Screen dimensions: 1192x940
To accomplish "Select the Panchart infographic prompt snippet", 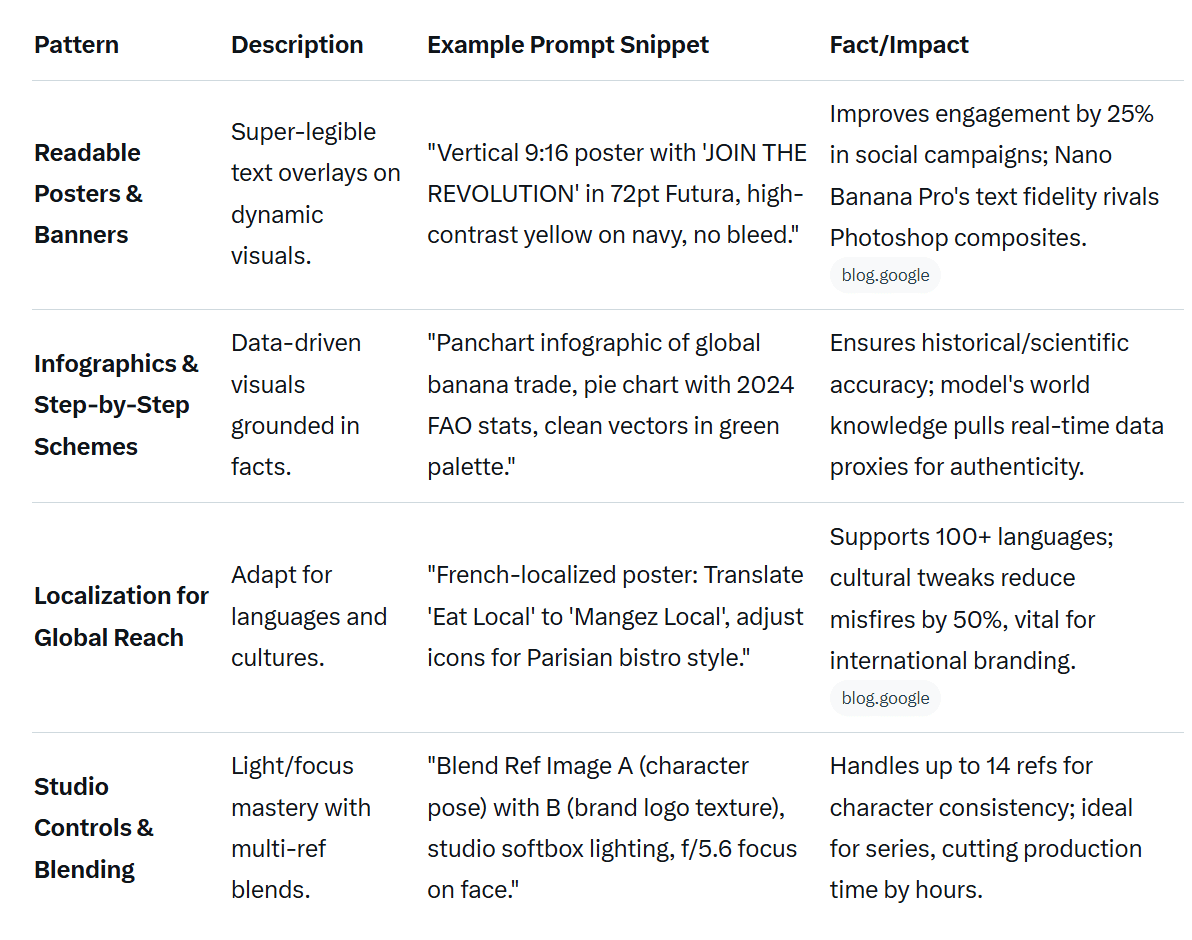I will (610, 405).
